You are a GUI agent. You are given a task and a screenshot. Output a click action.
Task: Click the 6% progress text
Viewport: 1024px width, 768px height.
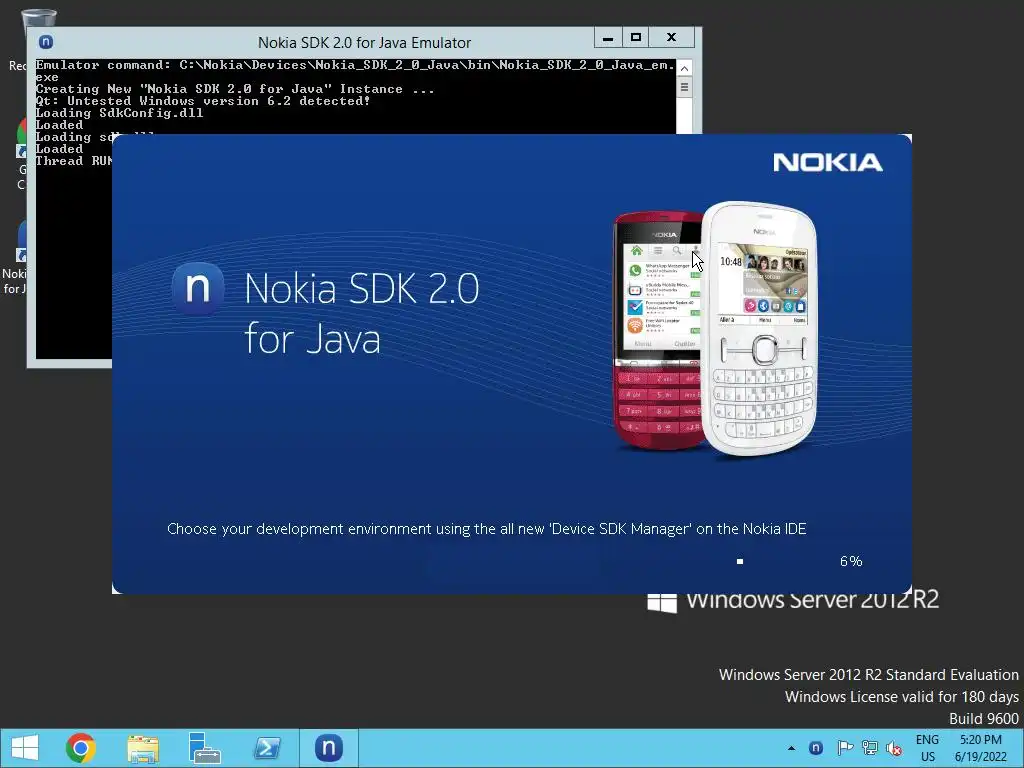851,561
